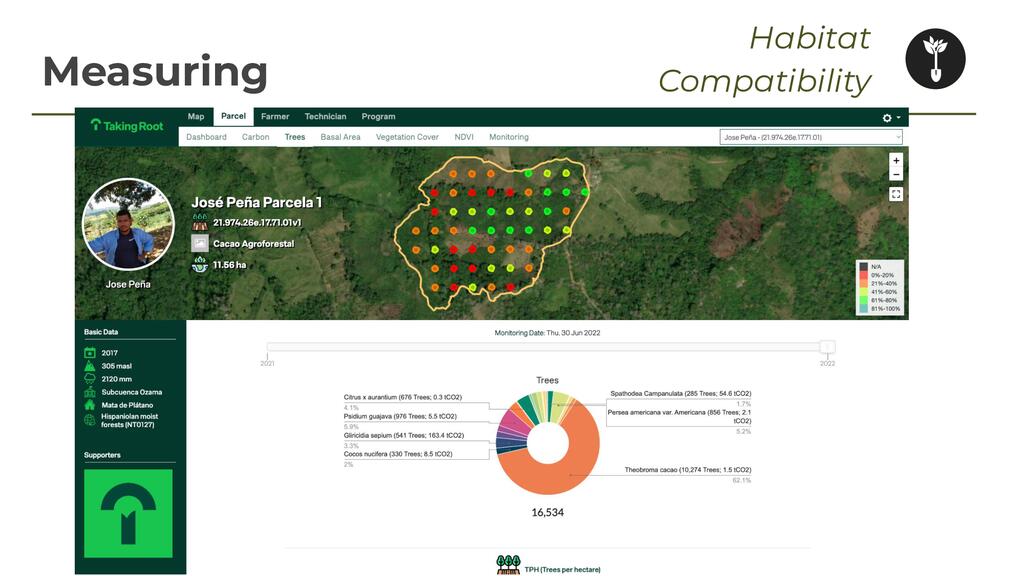Image resolution: width=1024 pixels, height=576 pixels.
Task: Open the Technician tab
Action: point(325,117)
